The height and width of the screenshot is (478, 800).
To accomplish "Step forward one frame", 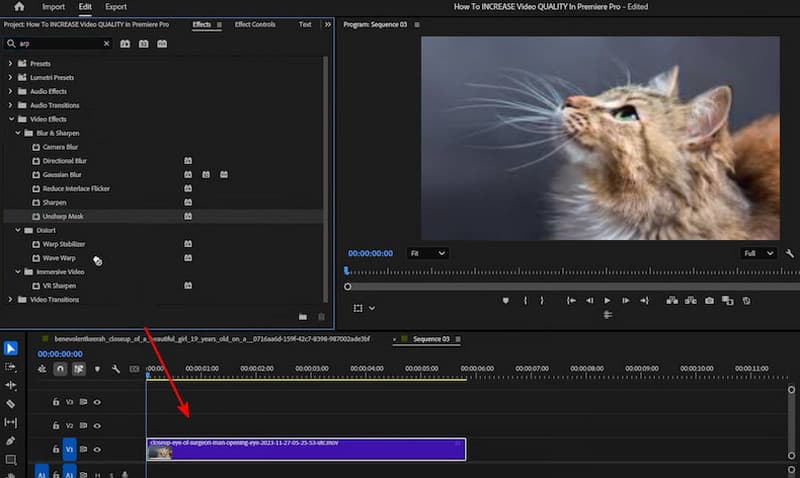I will click(x=626, y=300).
